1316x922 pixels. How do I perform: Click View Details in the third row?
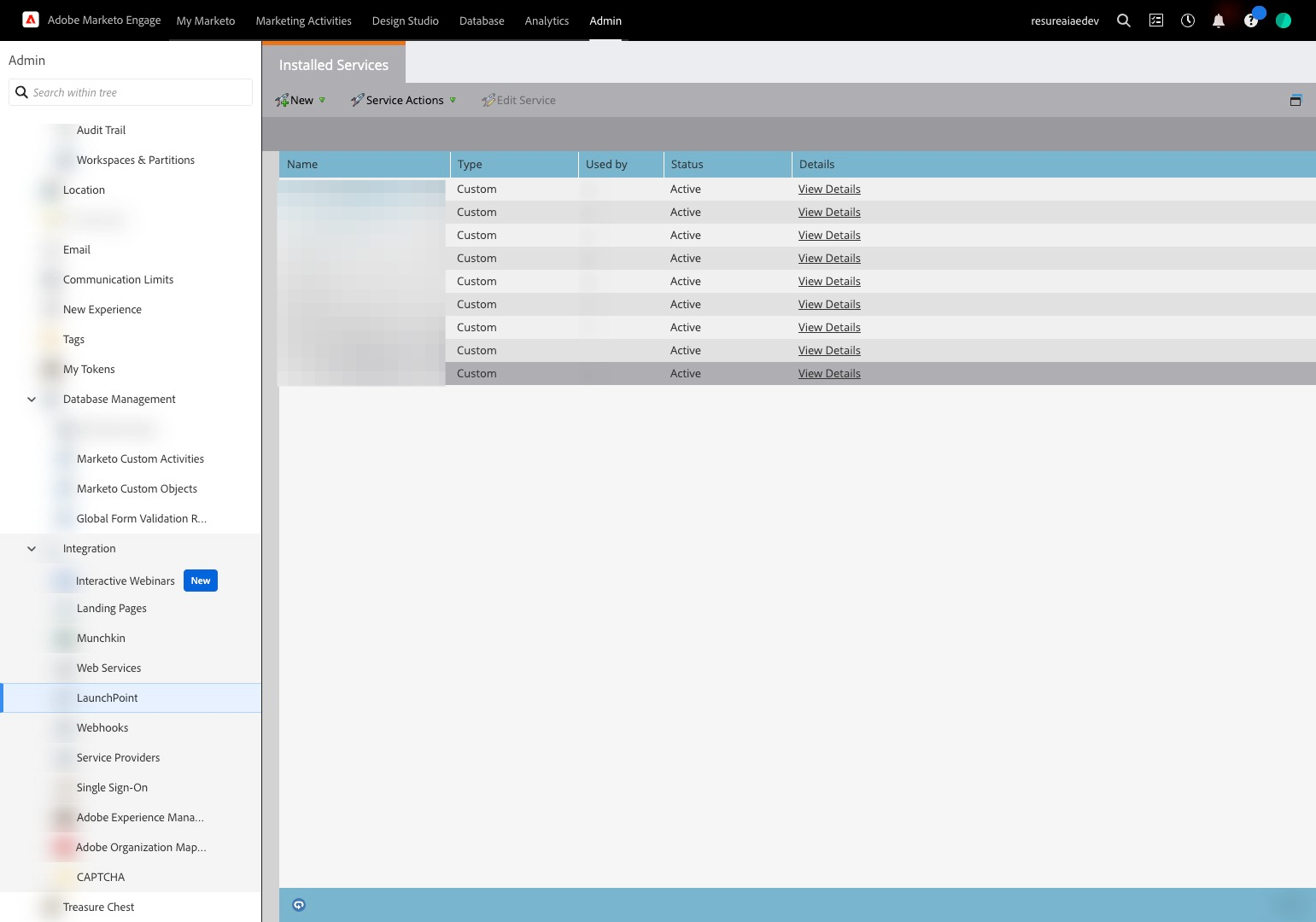[x=829, y=235]
